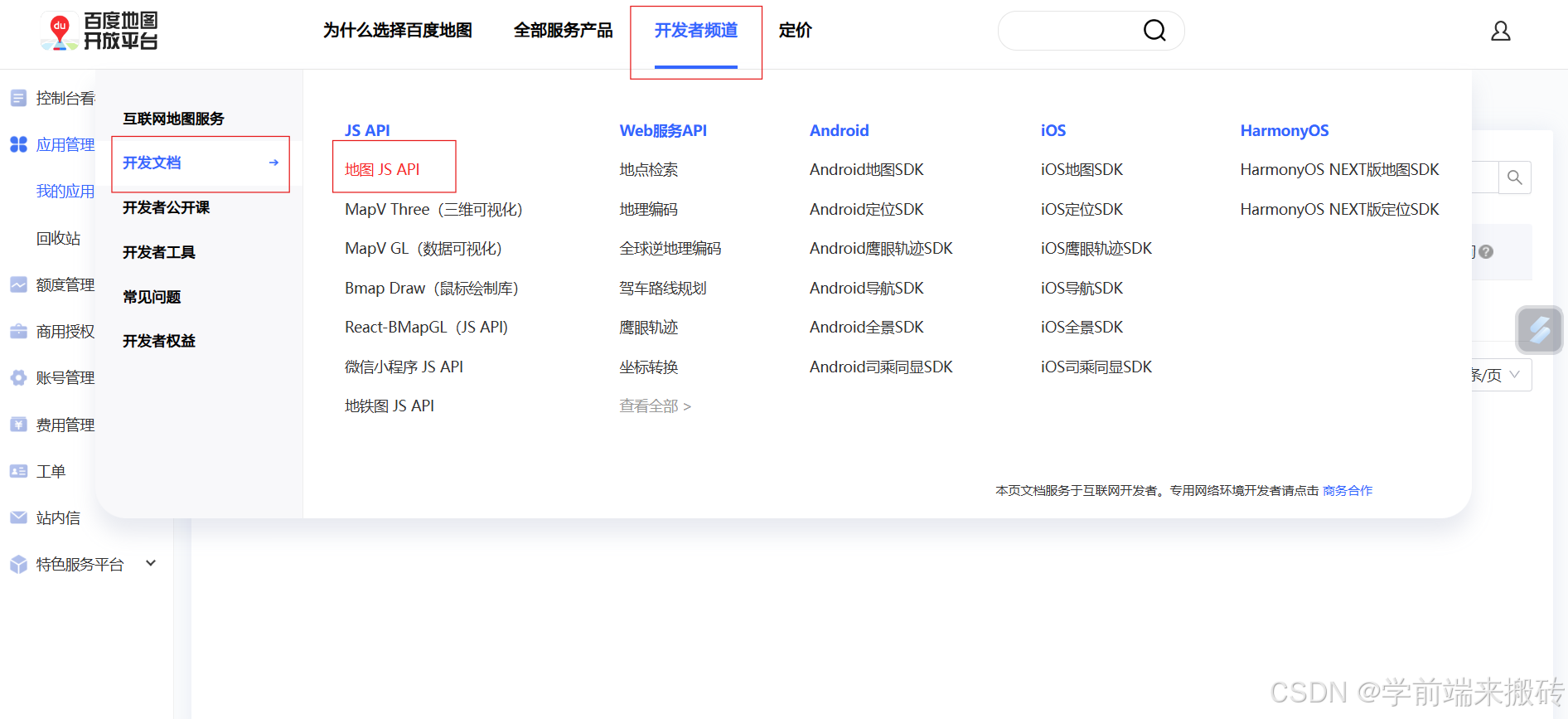Screen dimensions: 1568x719
Task: Open the 鹰眼轨迹 Web service link
Action: pos(649,327)
